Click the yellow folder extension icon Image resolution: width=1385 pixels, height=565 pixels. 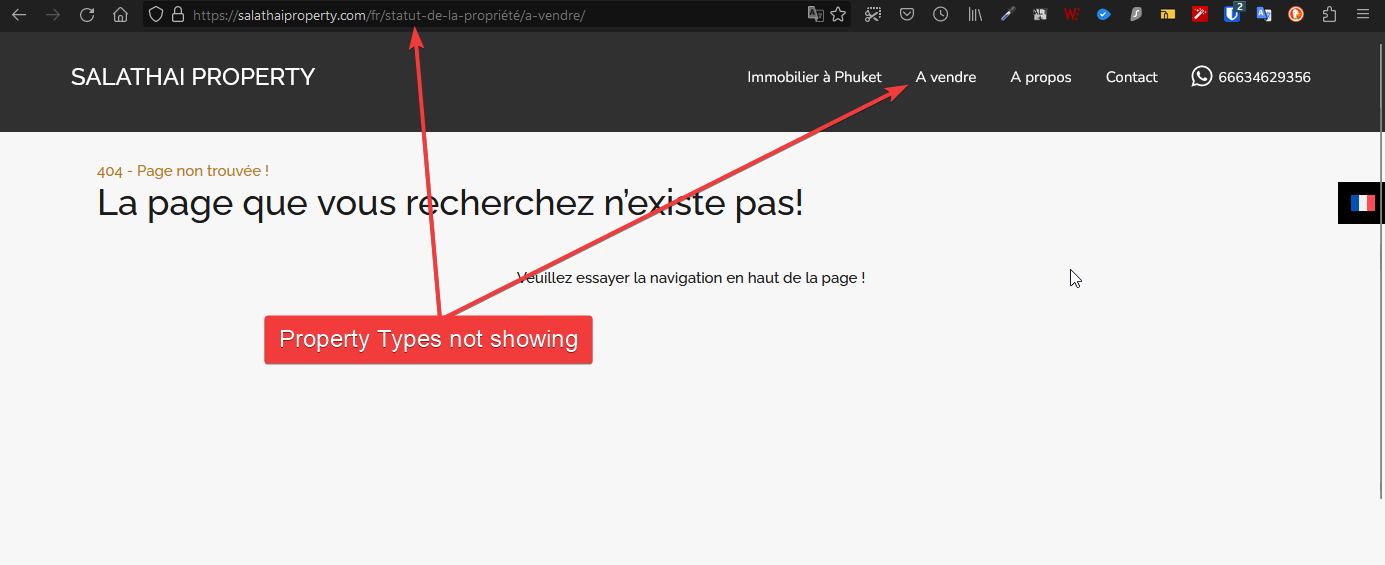(x=1168, y=15)
